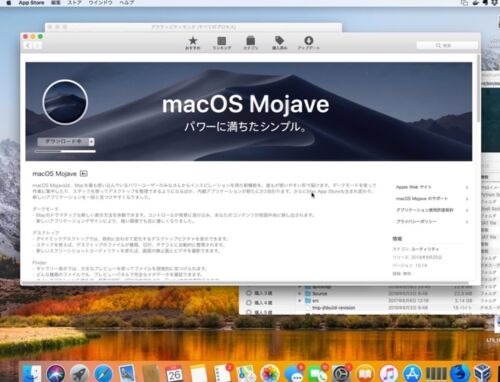Open the Apple Web サイト link
The image size is (500, 382).
[414, 187]
